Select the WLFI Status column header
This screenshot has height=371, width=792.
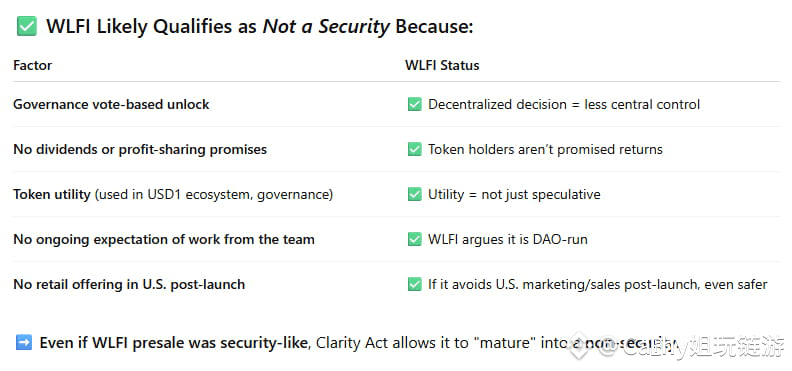tap(442, 66)
